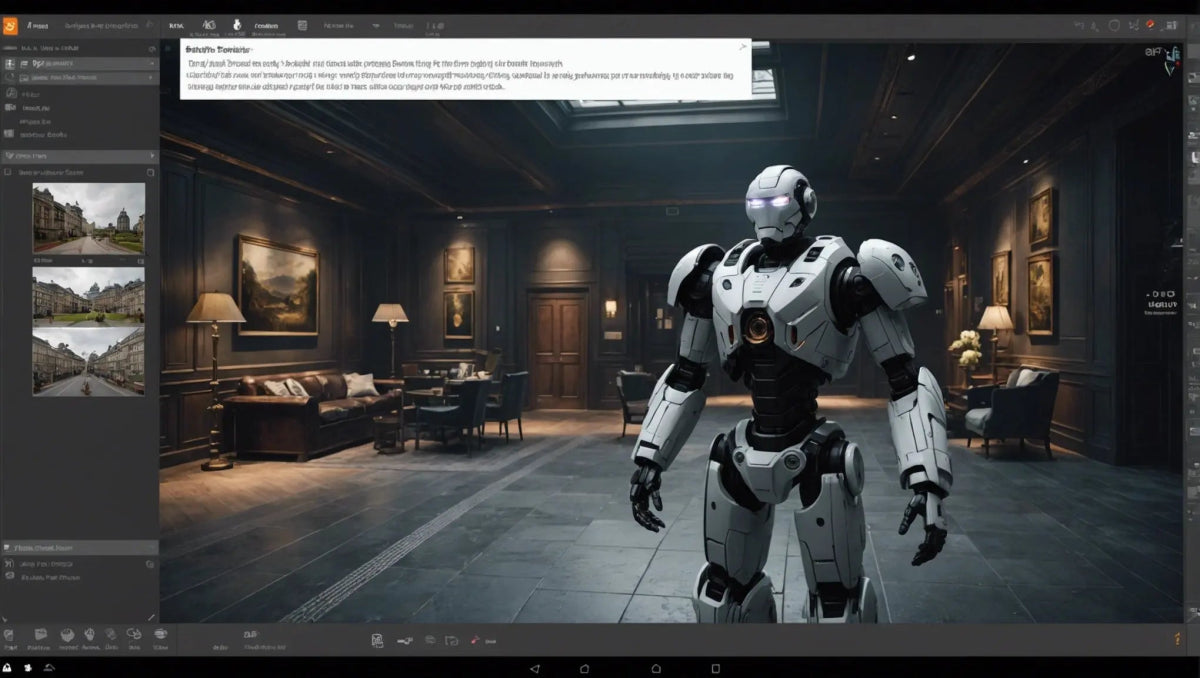1200x678 pixels.
Task: Click the folder icon in the bottom-left toolbar
Action: (x=41, y=634)
